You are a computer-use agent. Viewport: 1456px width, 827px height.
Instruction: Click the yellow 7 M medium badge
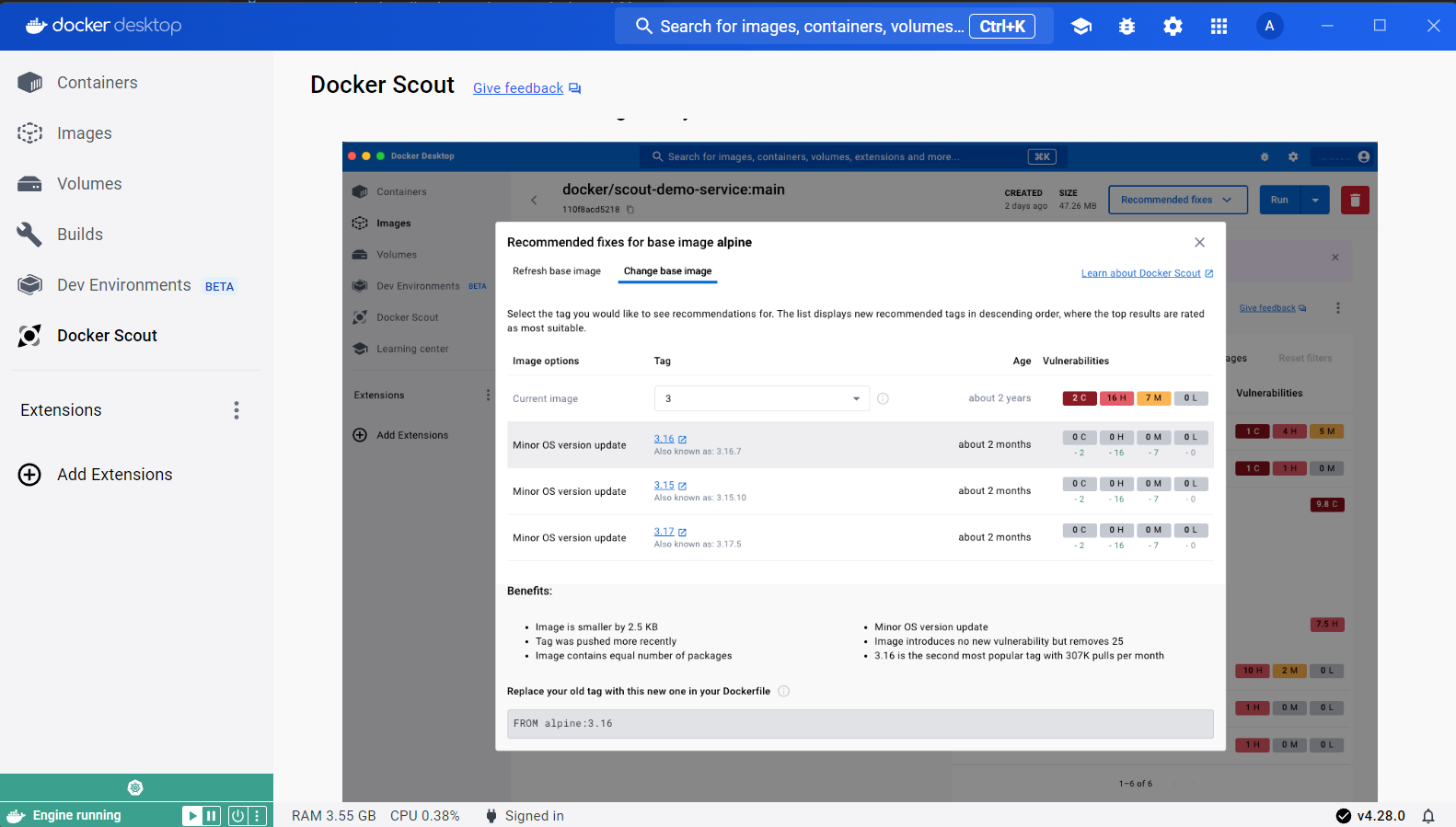[x=1153, y=398]
